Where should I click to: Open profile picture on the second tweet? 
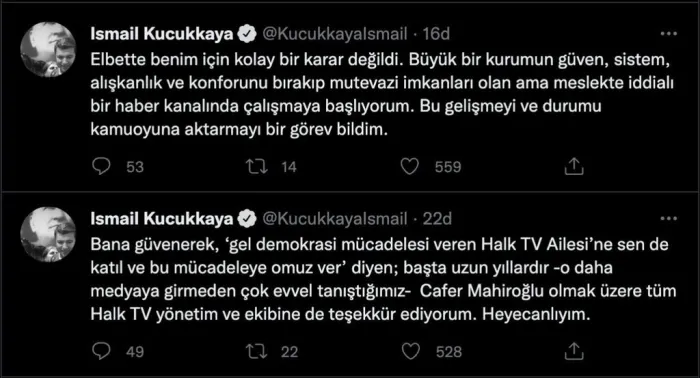pos(48,234)
